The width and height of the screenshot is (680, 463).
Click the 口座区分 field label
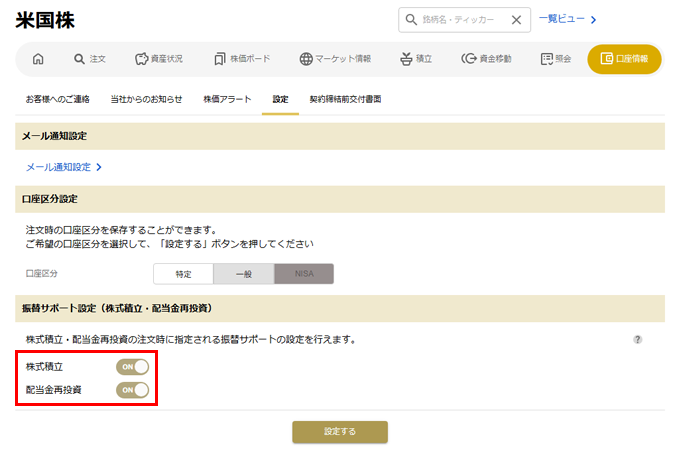pyautogui.click(x=42, y=274)
